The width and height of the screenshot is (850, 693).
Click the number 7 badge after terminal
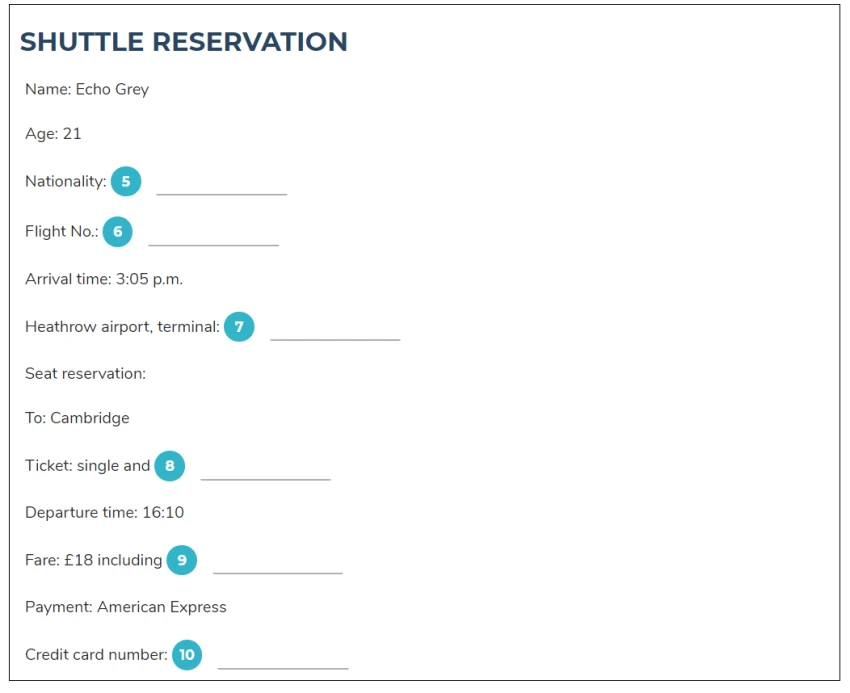239,326
